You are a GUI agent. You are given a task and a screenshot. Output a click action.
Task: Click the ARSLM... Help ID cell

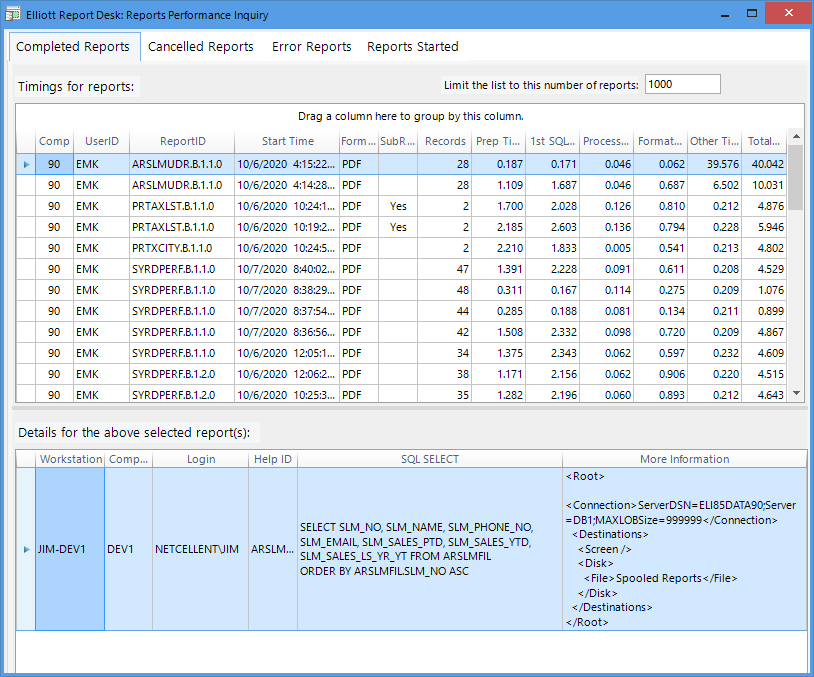[273, 549]
